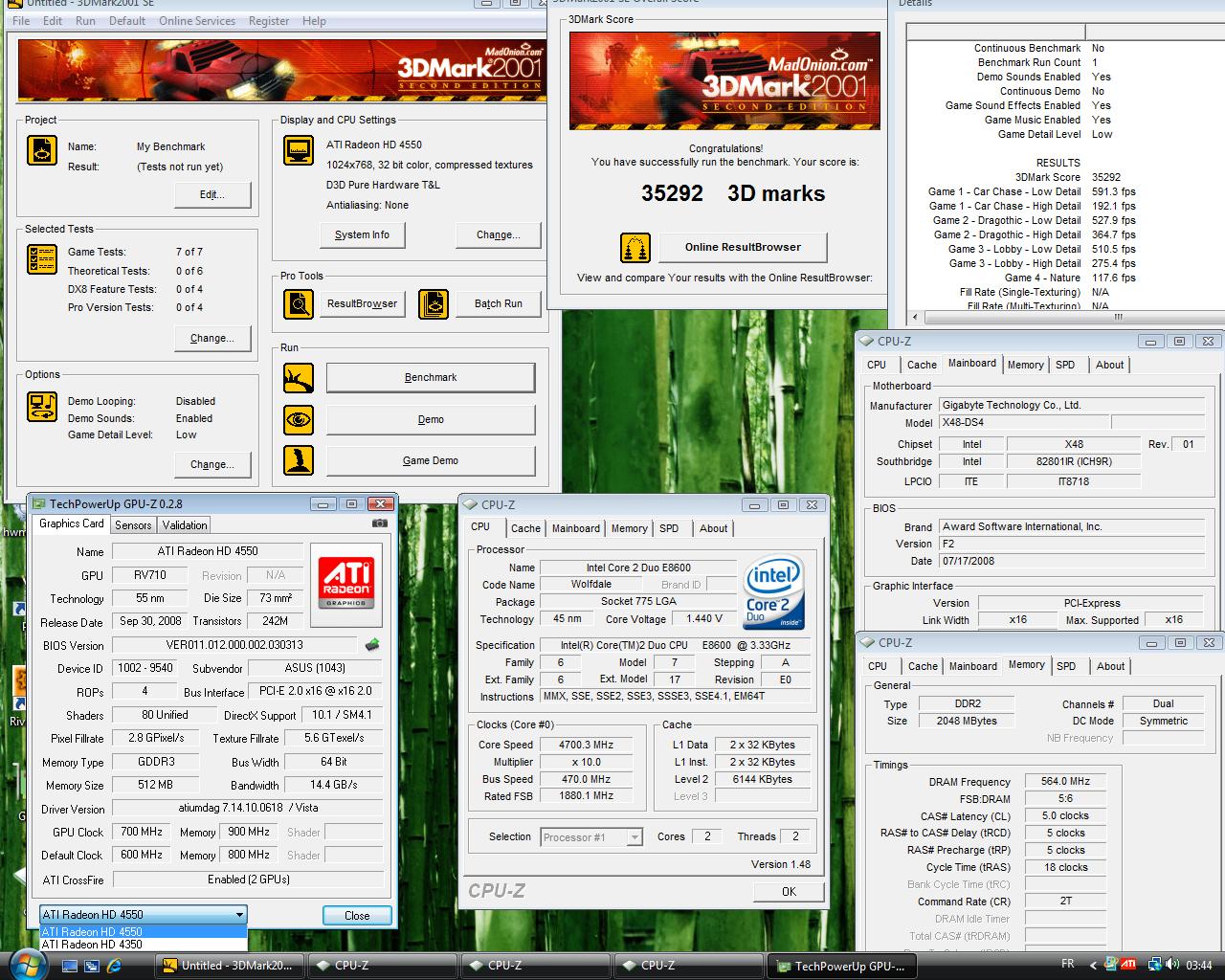Click Change... in Display and CPU Settings
This screenshot has height=980, width=1225.
[x=499, y=234]
